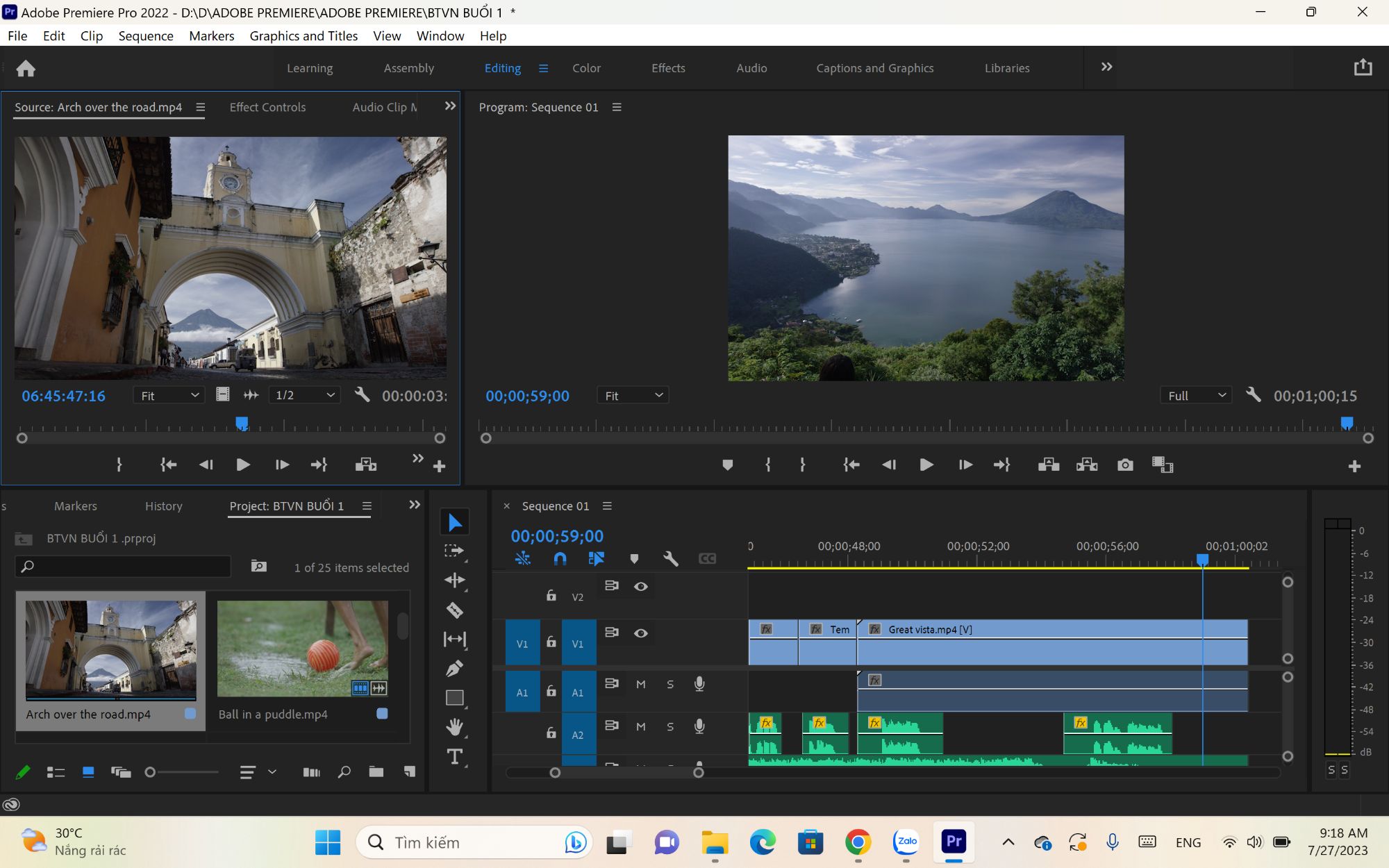Select the Type tool

pos(454,756)
